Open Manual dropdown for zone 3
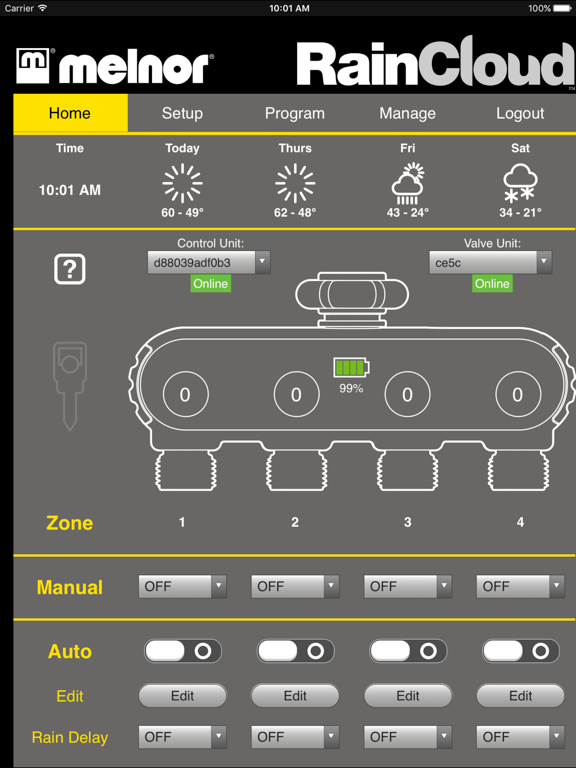 tap(408, 586)
